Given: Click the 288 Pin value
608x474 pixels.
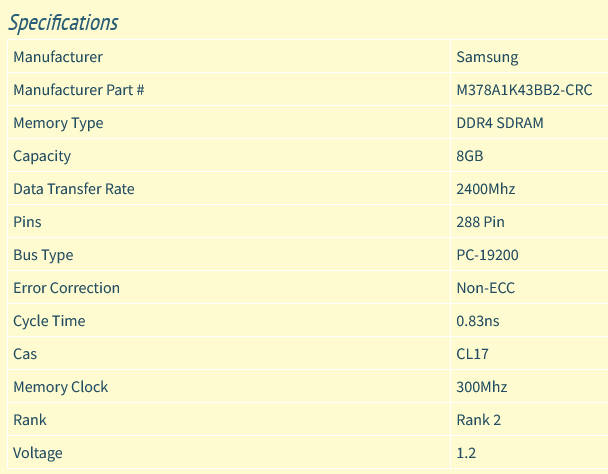Looking at the screenshot, I should 481,222.
